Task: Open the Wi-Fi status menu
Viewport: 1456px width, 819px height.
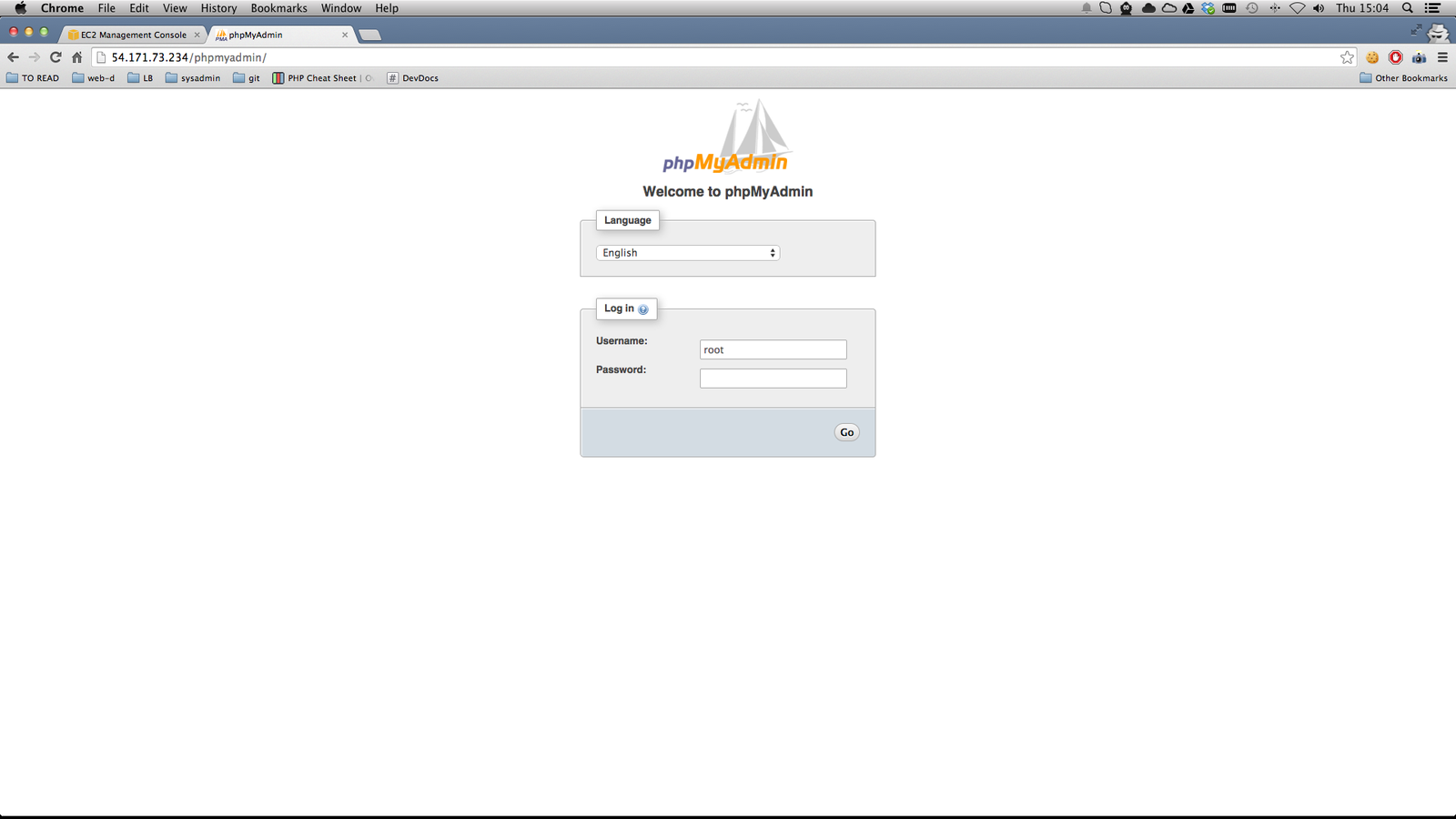Action: tap(1298, 8)
